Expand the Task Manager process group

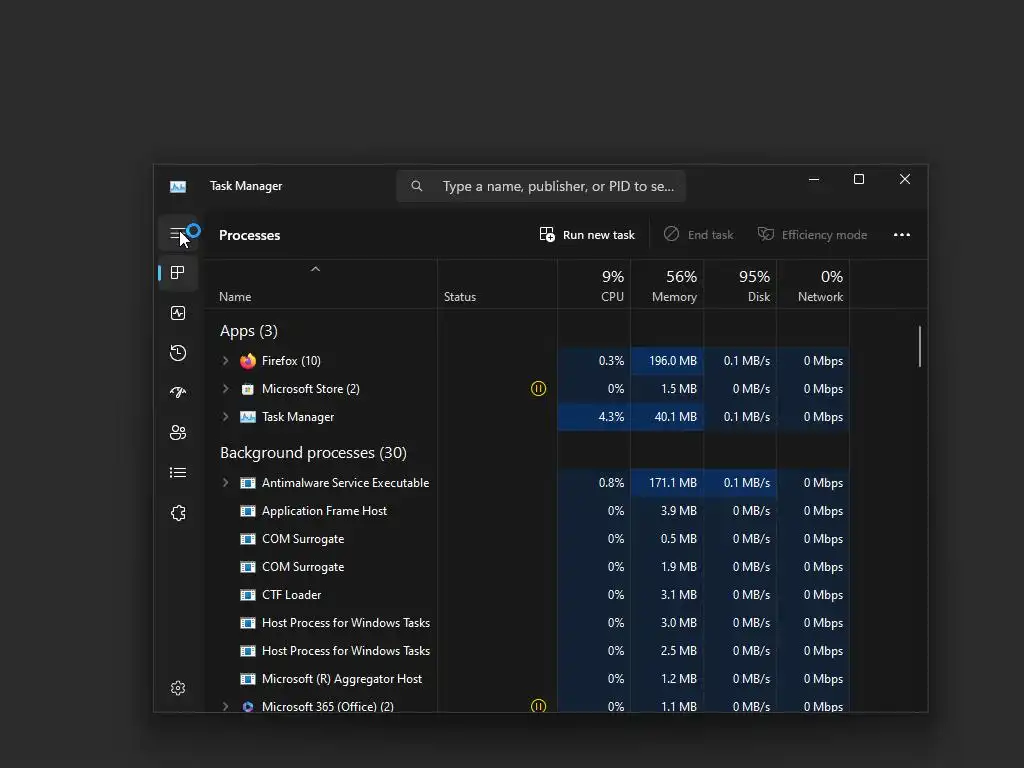point(225,417)
